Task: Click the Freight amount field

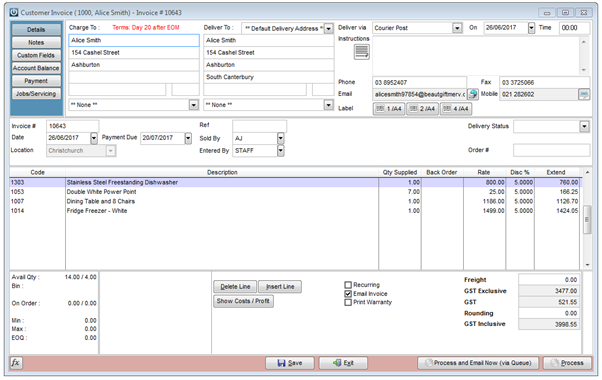Action: (x=549, y=280)
